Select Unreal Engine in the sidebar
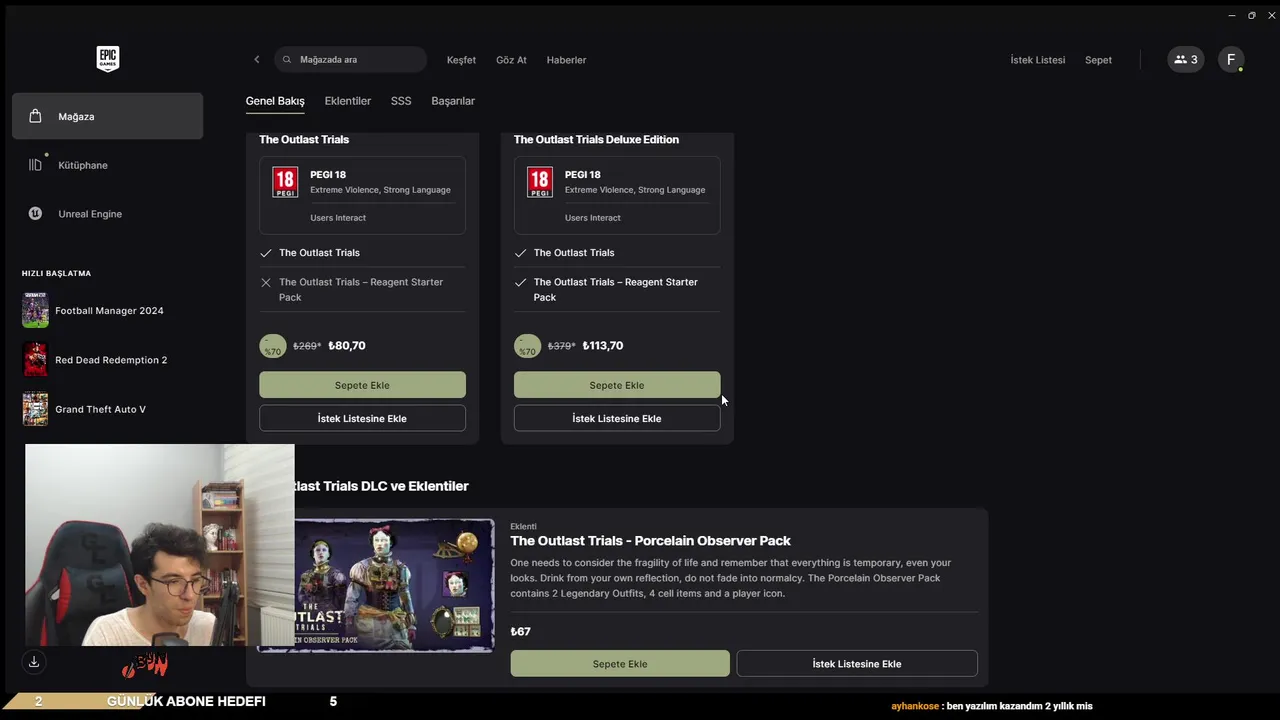Image resolution: width=1280 pixels, height=720 pixels. click(x=107, y=214)
